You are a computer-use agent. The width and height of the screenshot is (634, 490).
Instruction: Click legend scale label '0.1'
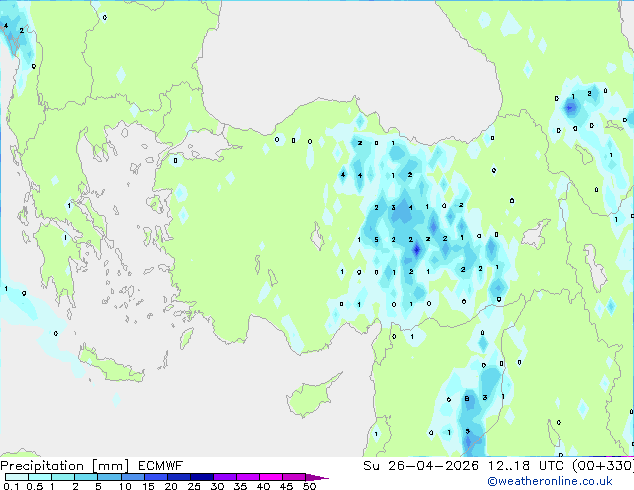click(x=11, y=486)
